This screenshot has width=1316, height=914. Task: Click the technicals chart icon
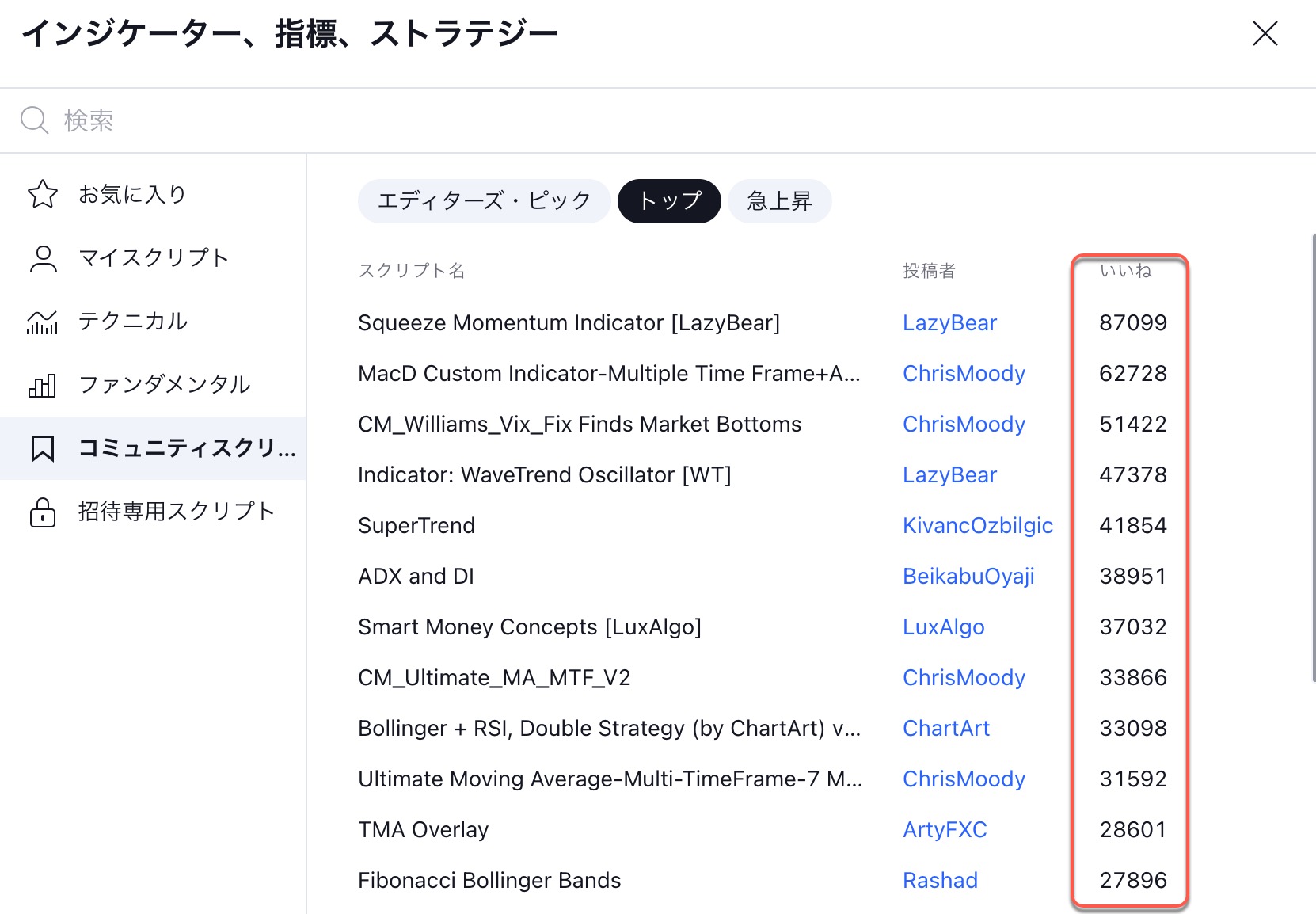[43, 322]
